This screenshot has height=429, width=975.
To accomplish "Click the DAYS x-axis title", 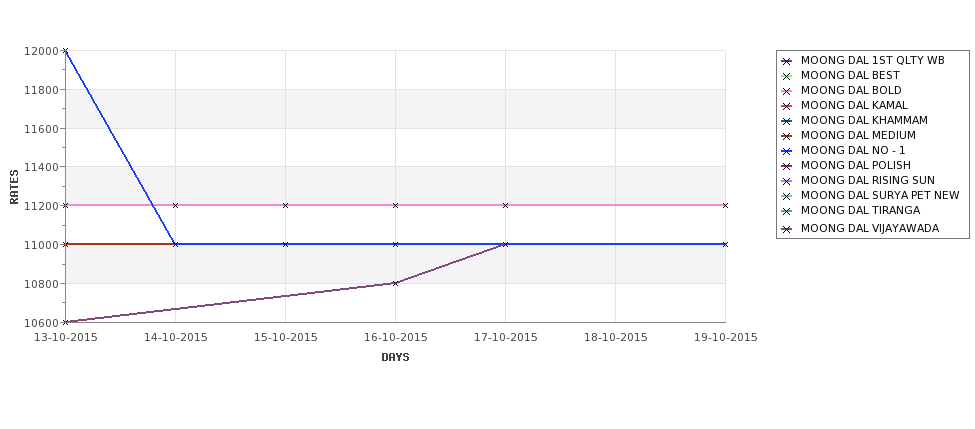I will [x=395, y=358].
